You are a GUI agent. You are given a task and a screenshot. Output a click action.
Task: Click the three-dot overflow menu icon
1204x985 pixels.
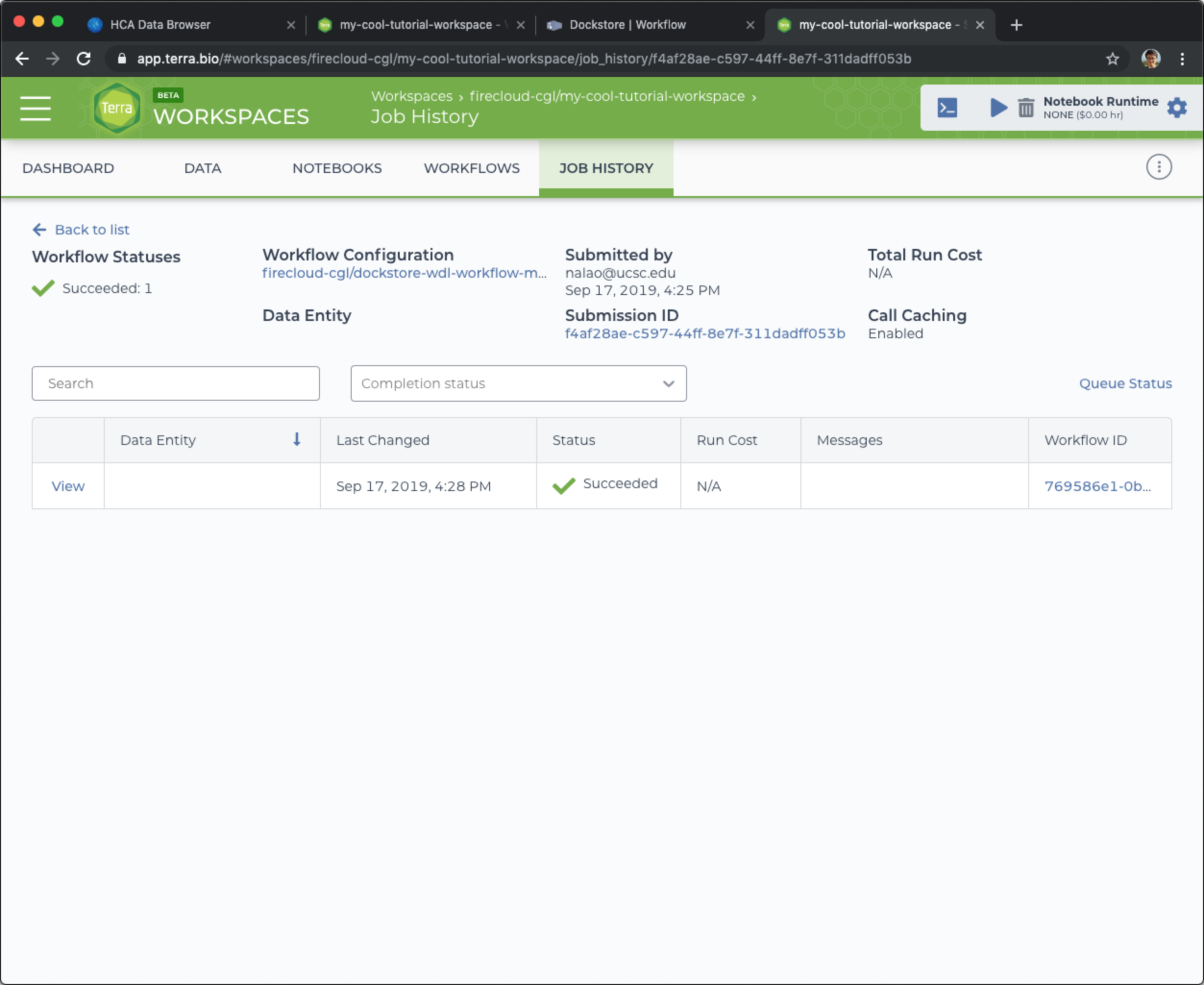tap(1159, 167)
